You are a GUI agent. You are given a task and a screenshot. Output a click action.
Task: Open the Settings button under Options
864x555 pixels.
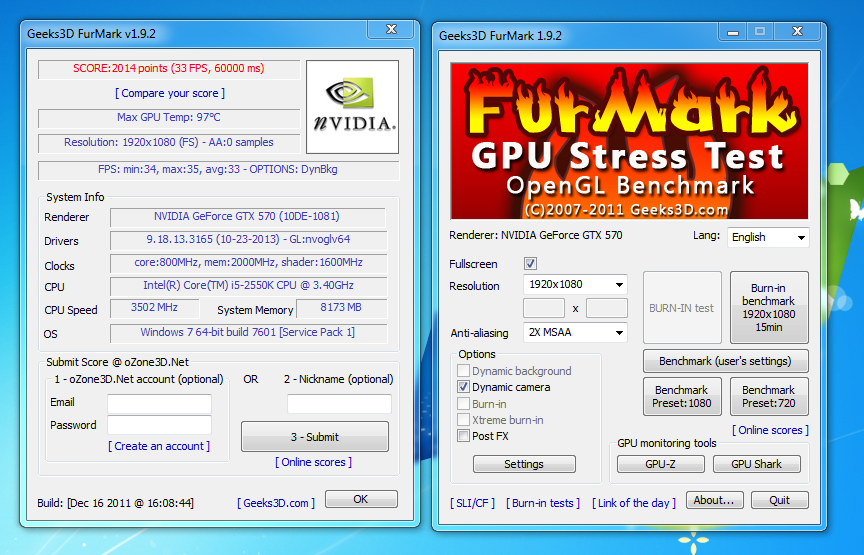coord(524,464)
